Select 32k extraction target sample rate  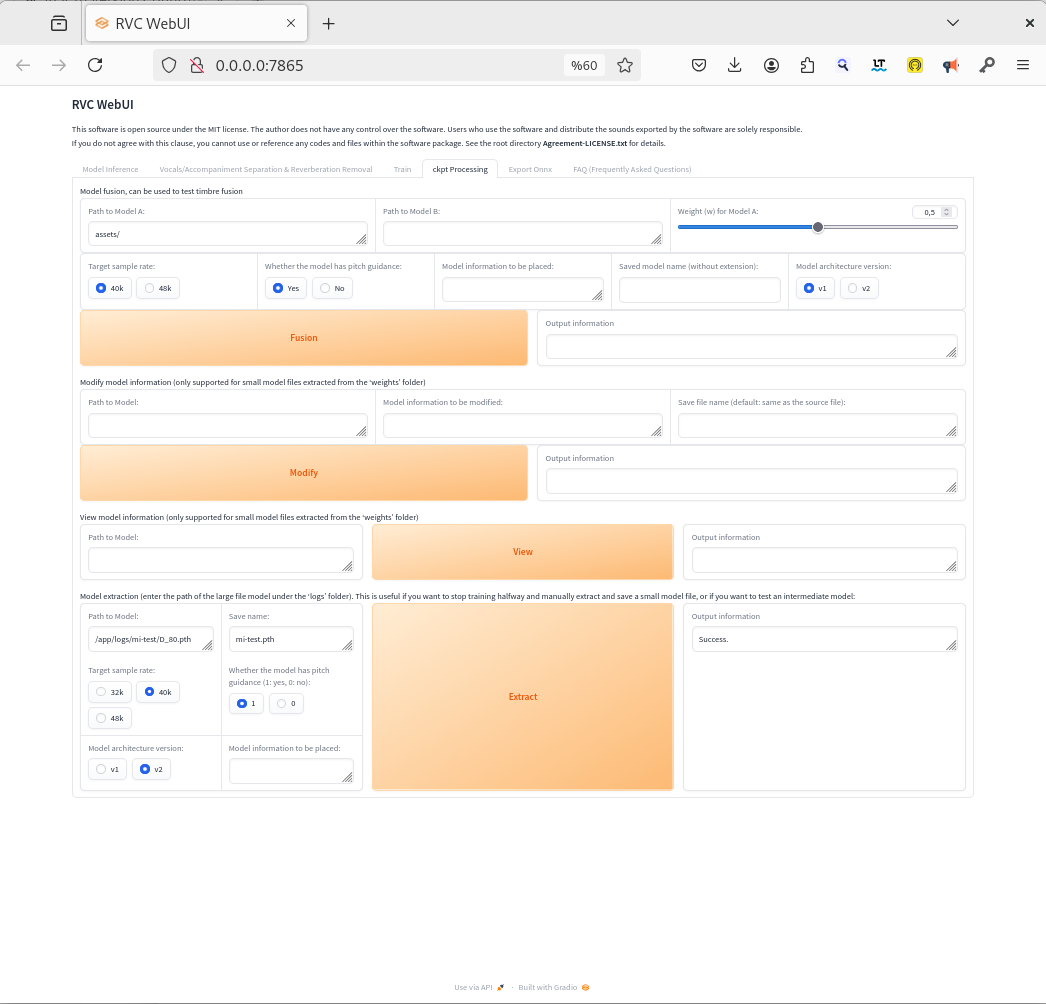click(109, 692)
